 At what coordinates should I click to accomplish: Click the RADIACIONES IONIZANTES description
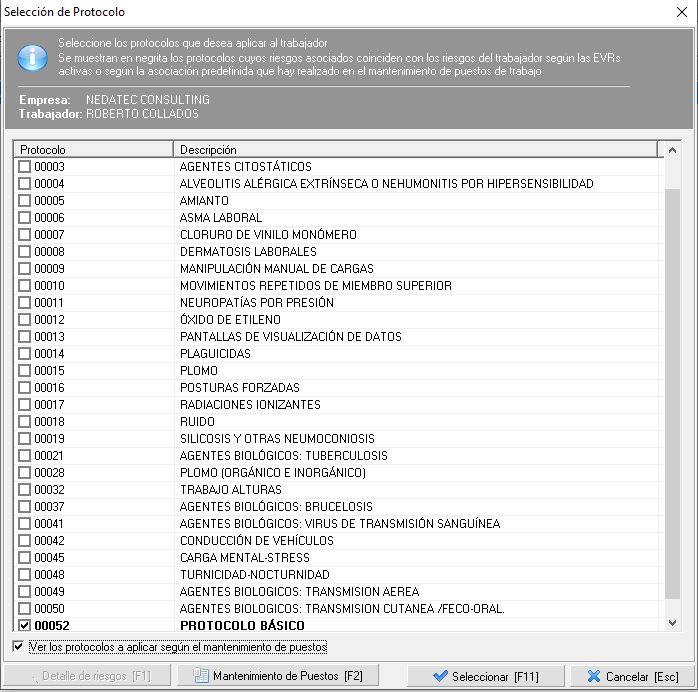(250, 405)
